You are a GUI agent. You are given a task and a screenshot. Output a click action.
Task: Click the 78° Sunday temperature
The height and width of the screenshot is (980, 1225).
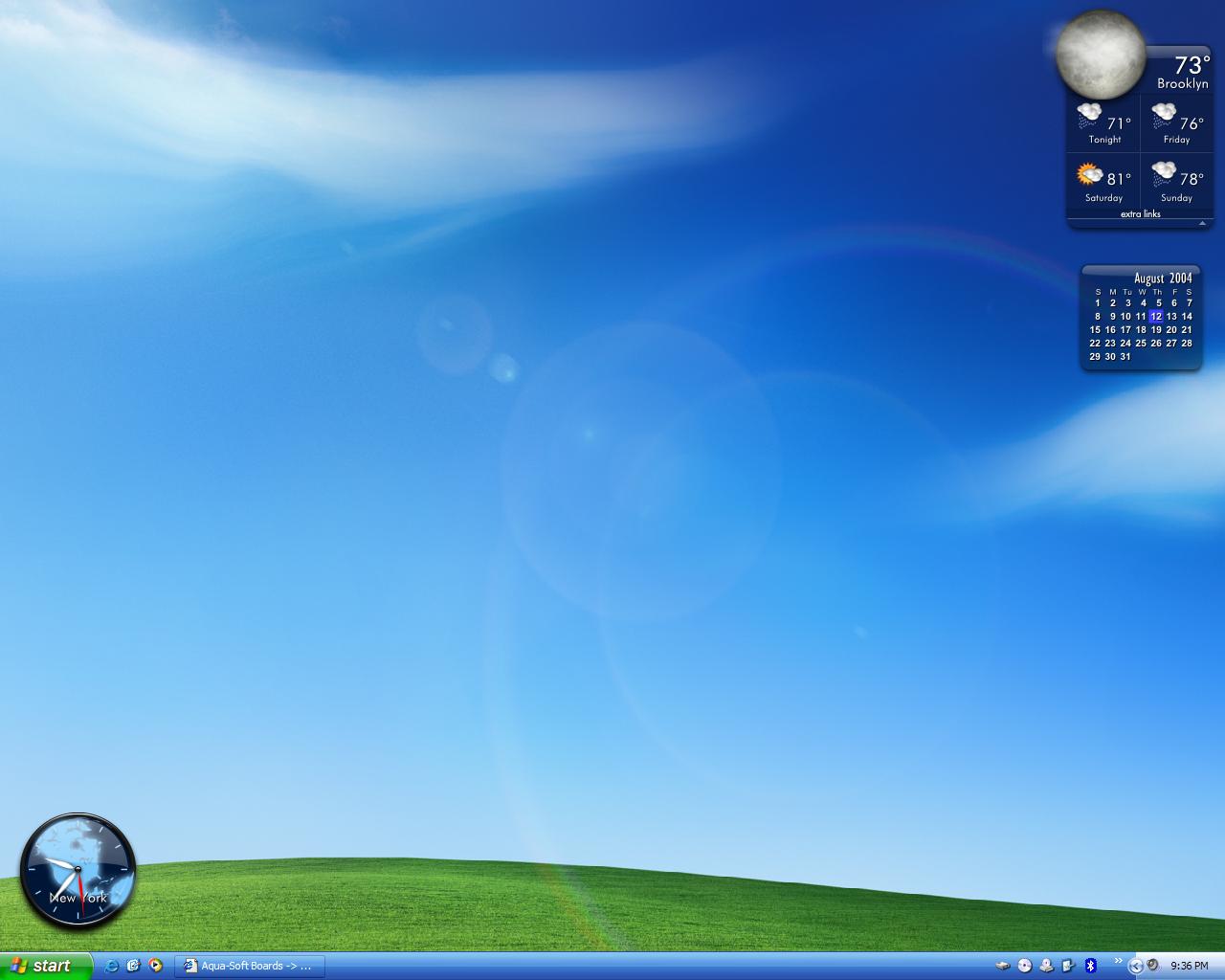(1192, 179)
